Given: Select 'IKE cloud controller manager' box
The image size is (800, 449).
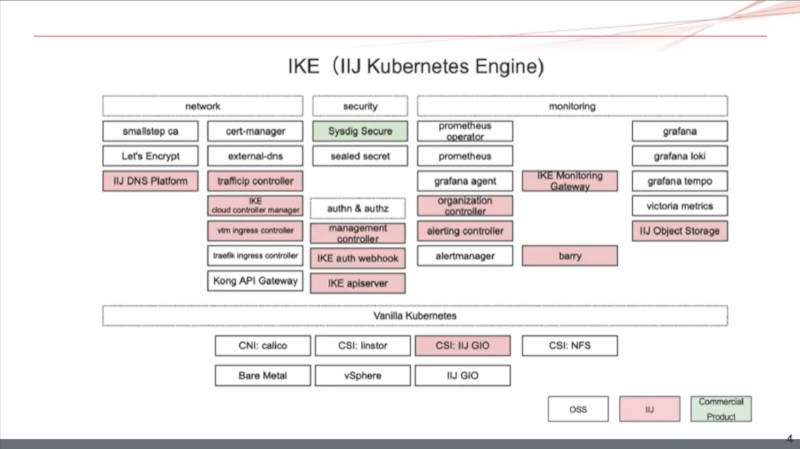Looking at the screenshot, I should click(255, 206).
